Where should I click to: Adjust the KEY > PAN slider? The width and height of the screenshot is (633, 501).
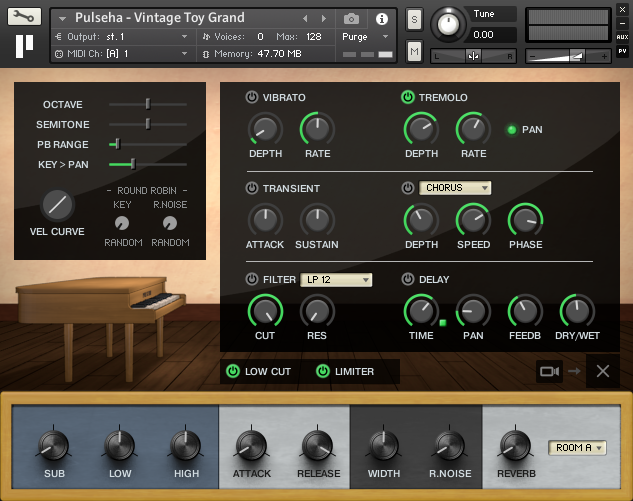click(x=148, y=164)
